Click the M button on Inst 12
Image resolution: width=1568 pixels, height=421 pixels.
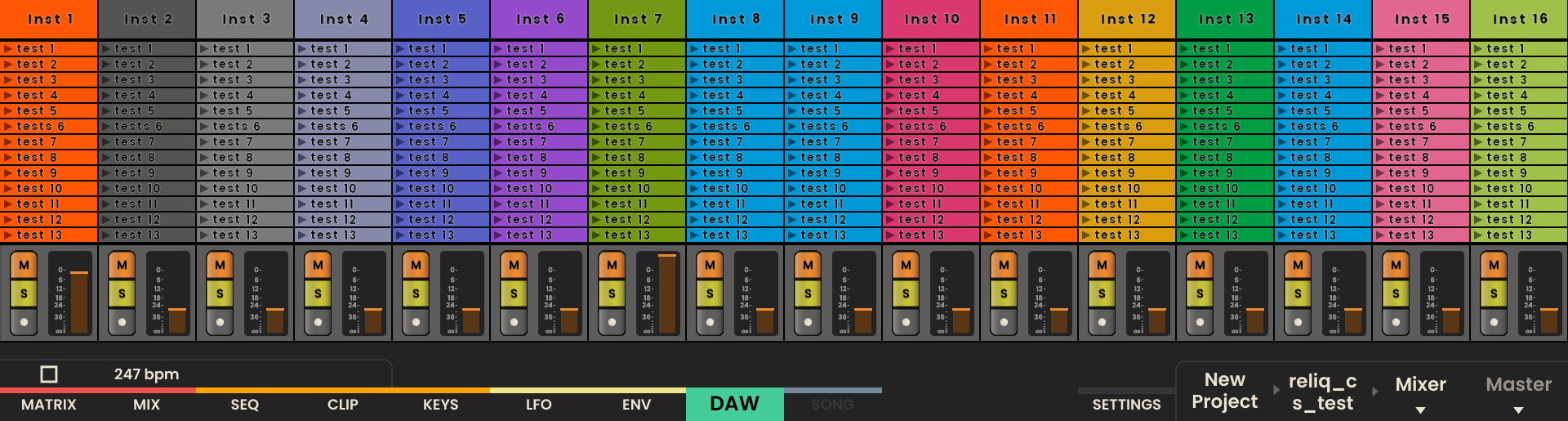coord(1102,265)
